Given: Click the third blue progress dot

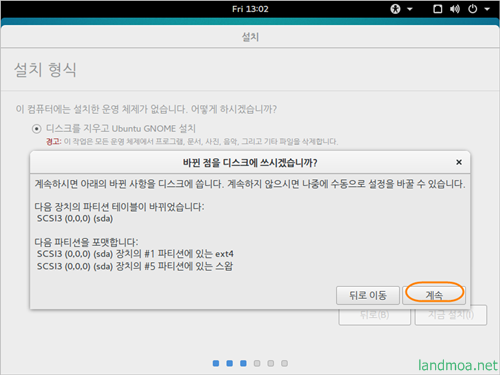Looking at the screenshot, I should pos(243,363).
